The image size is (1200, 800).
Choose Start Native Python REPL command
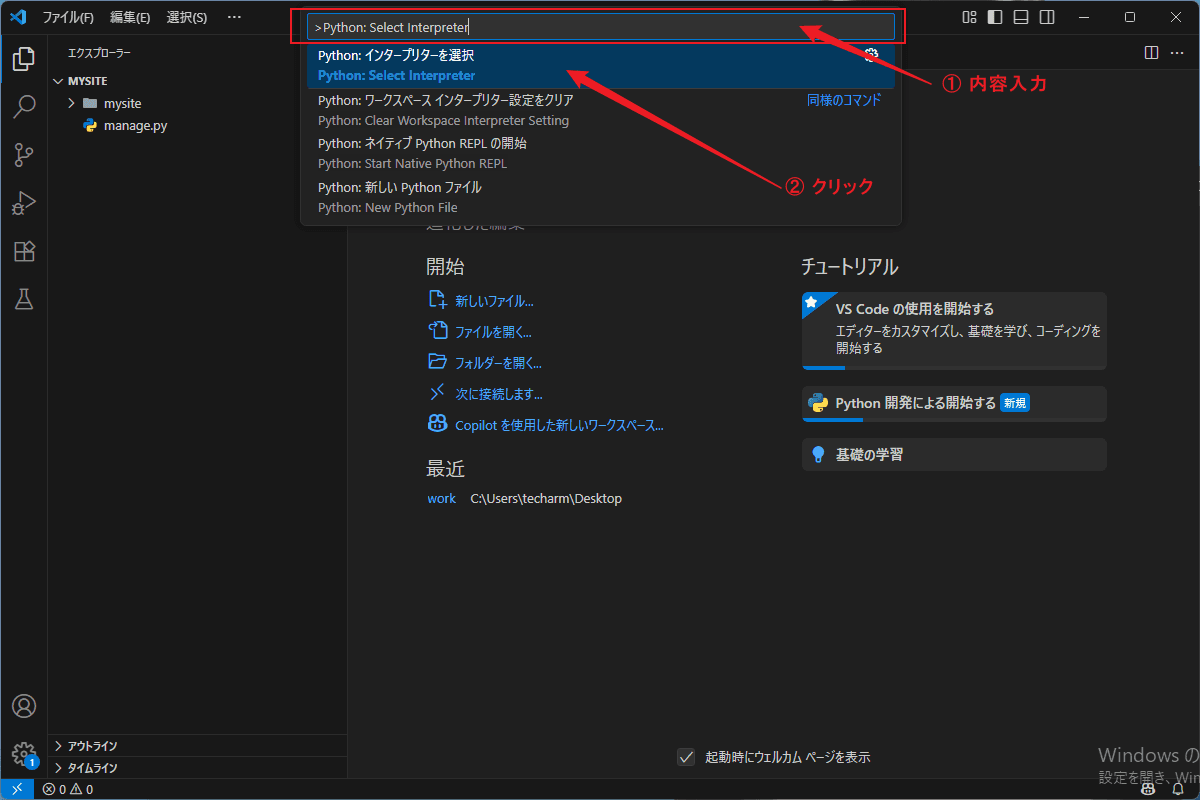point(601,153)
